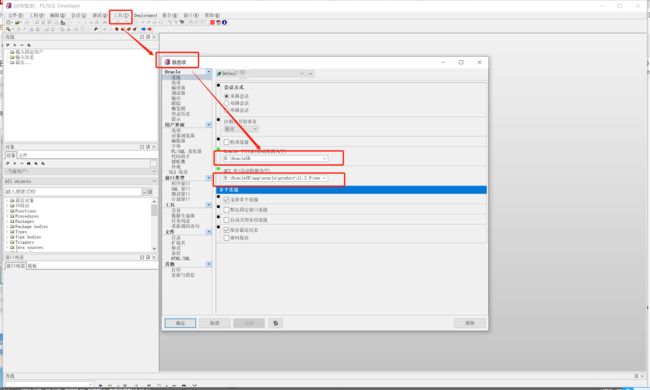Screen dimensions: 650x390
Task: Select PL/SQL 美化器 in preferences tree
Action: pyautogui.click(x=187, y=152)
